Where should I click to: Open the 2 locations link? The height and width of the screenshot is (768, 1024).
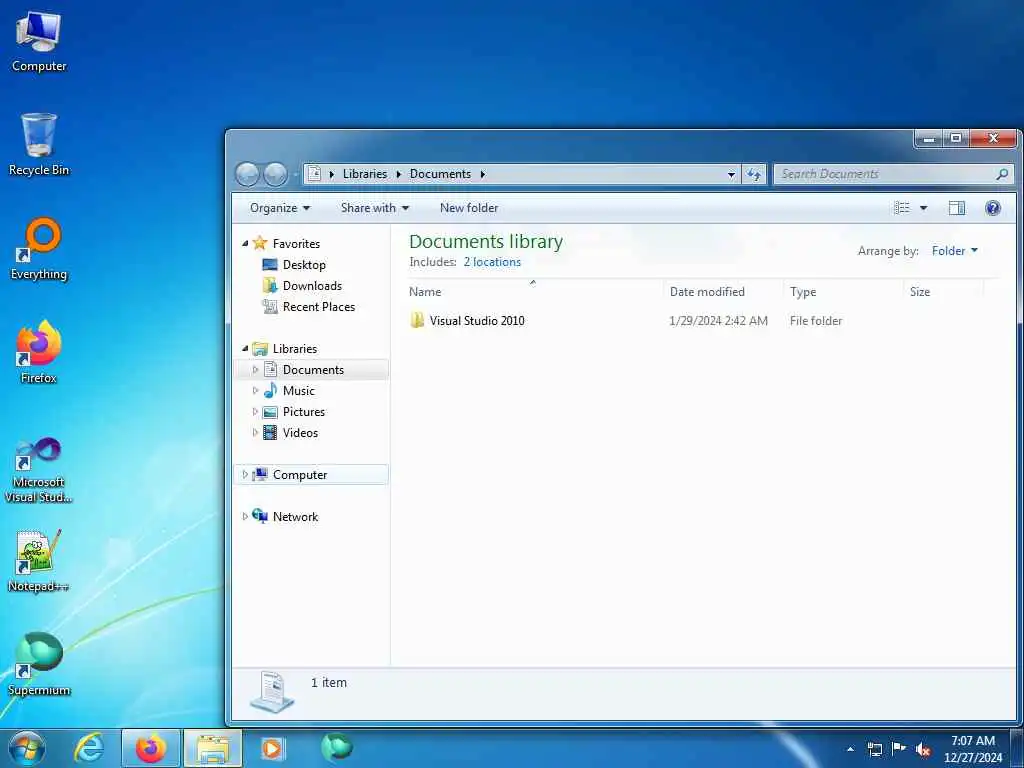click(492, 262)
